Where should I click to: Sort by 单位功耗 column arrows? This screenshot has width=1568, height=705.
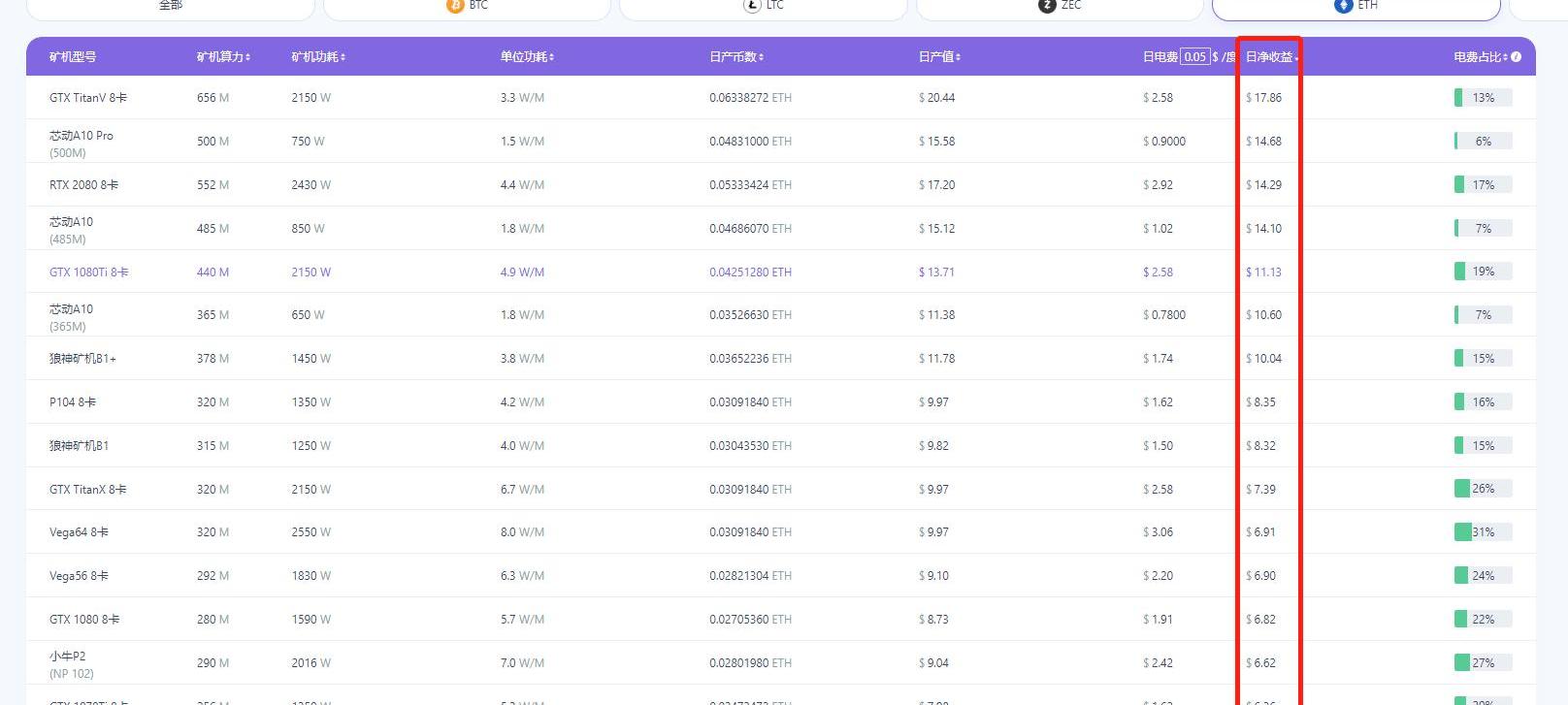(551, 57)
